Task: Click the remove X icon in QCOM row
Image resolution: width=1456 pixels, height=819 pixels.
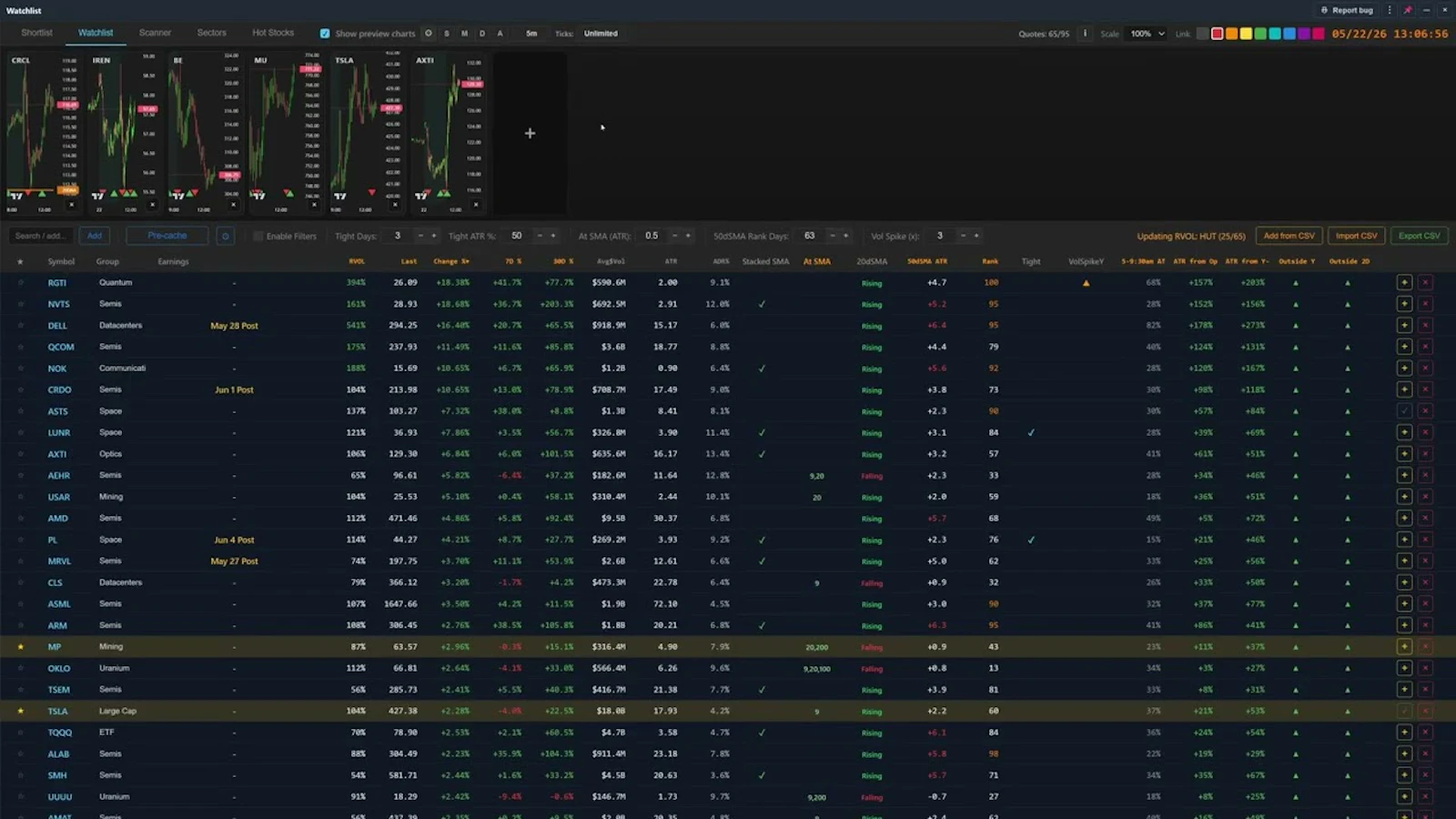Action: 1425,347
